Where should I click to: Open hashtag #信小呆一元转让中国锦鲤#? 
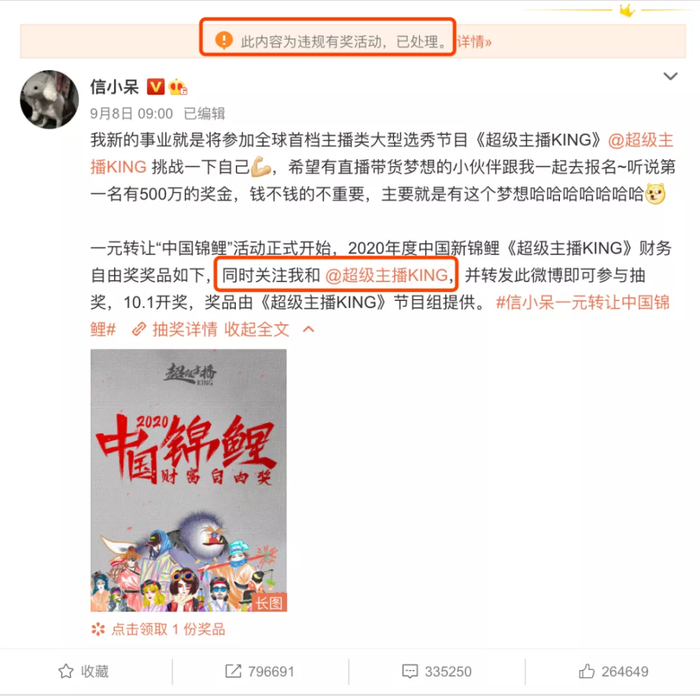coord(380,316)
